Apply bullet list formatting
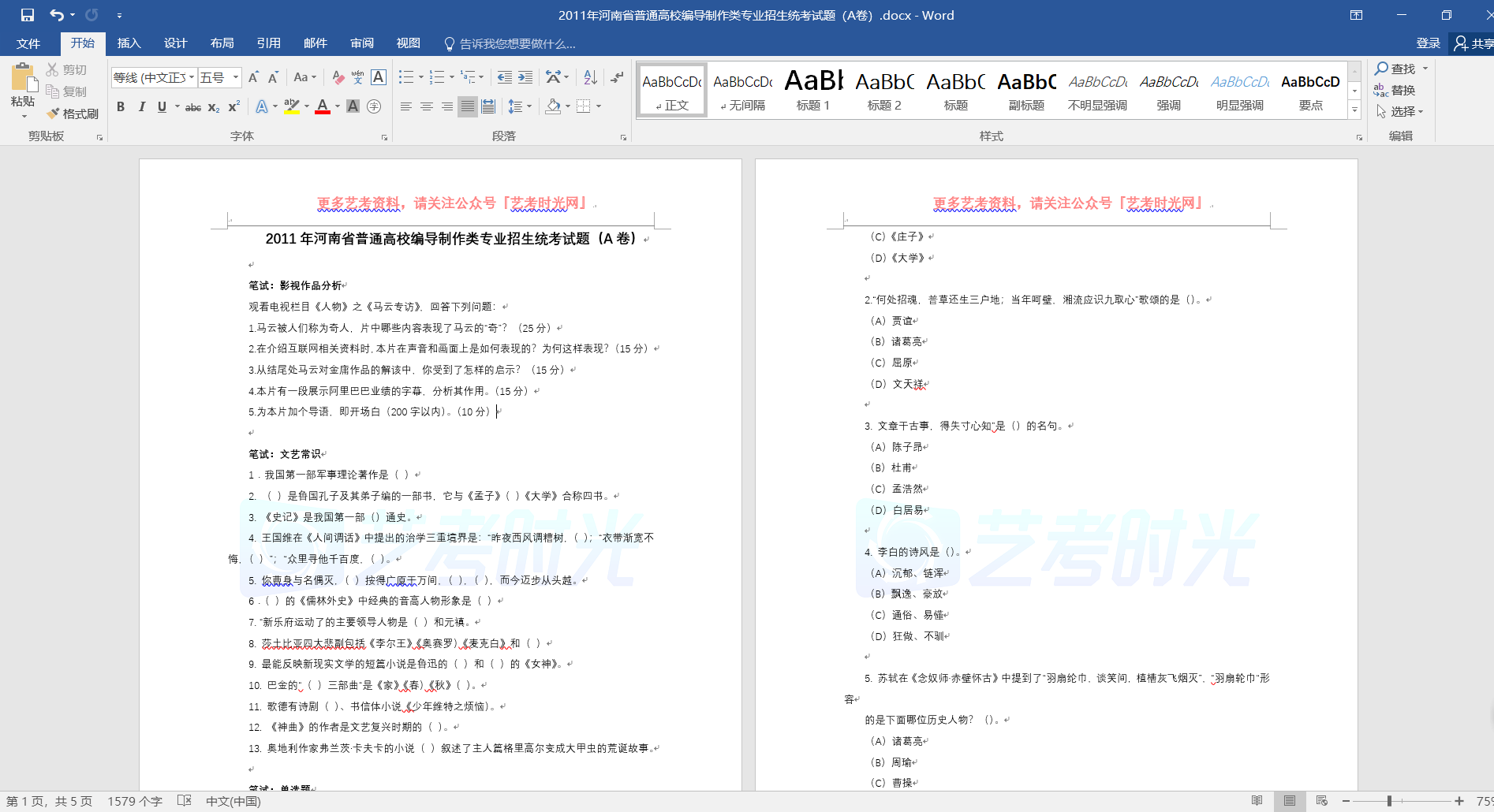 406,77
